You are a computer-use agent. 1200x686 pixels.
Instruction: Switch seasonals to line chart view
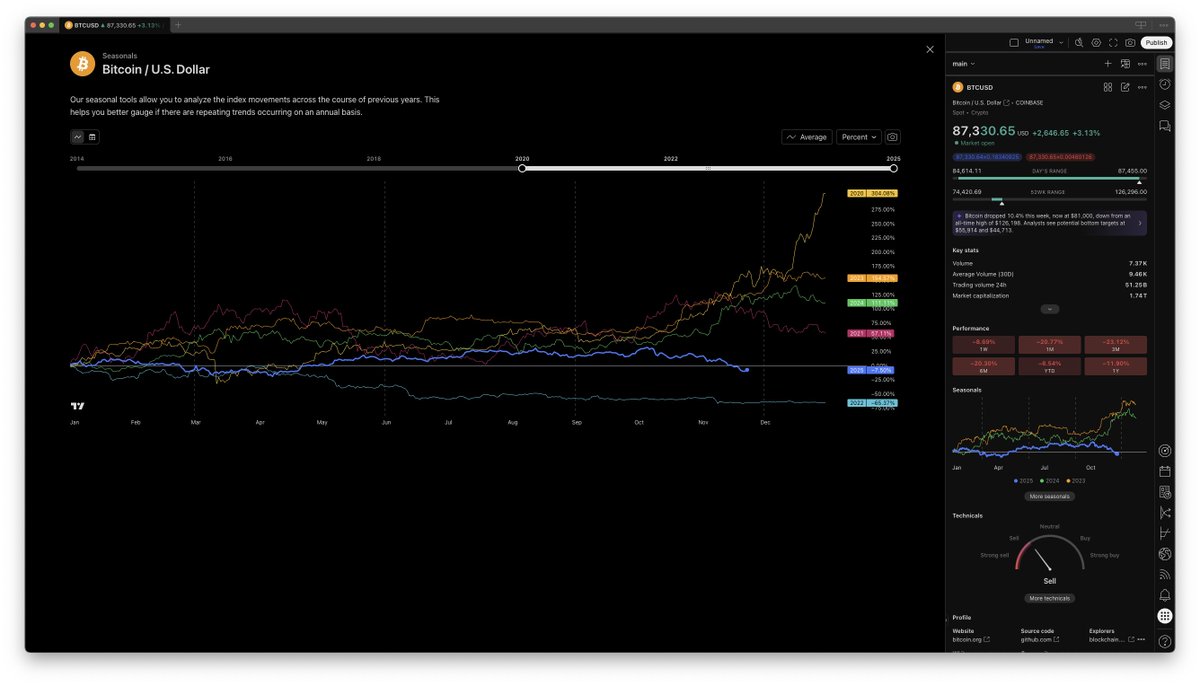(x=78, y=137)
